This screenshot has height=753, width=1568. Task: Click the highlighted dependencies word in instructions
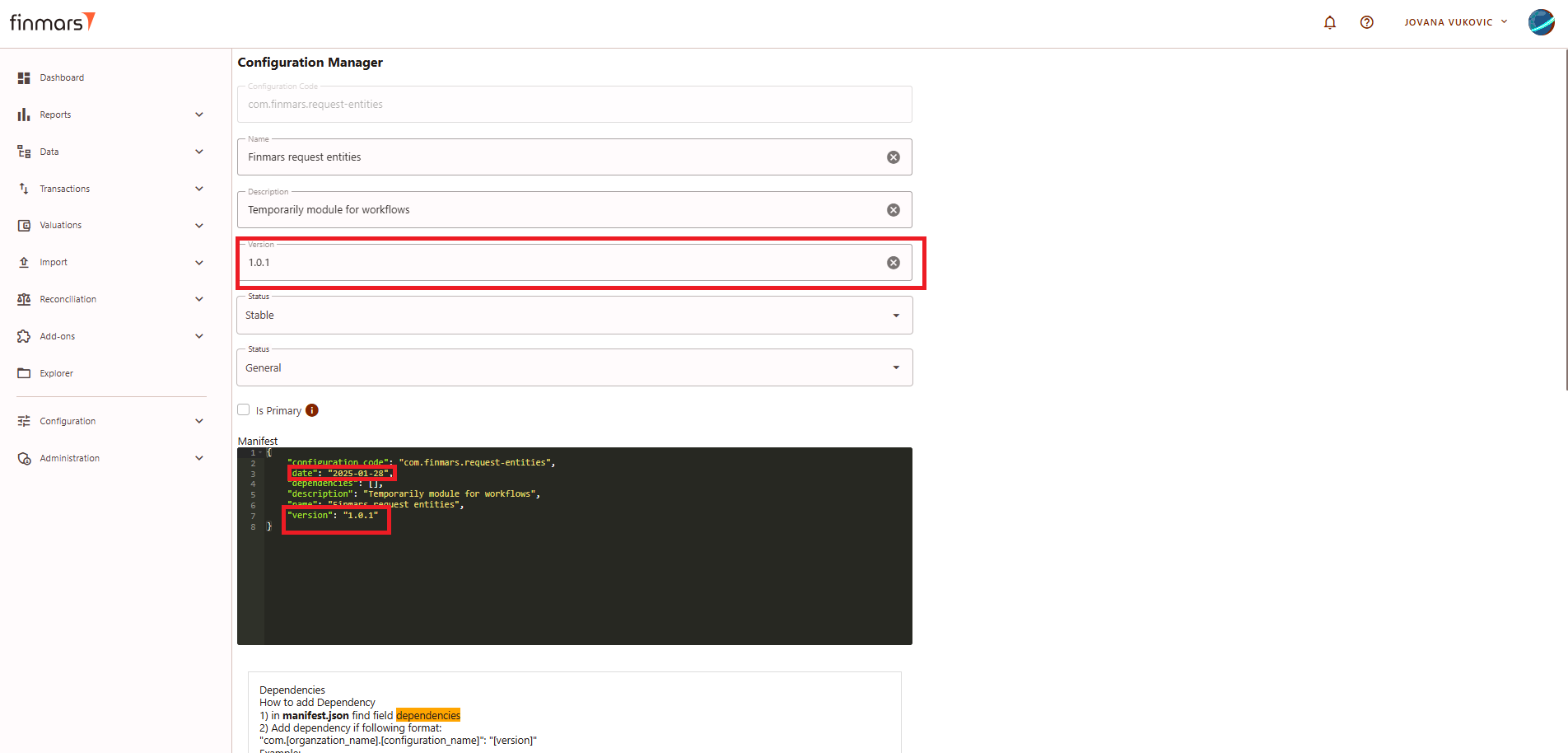(x=428, y=715)
